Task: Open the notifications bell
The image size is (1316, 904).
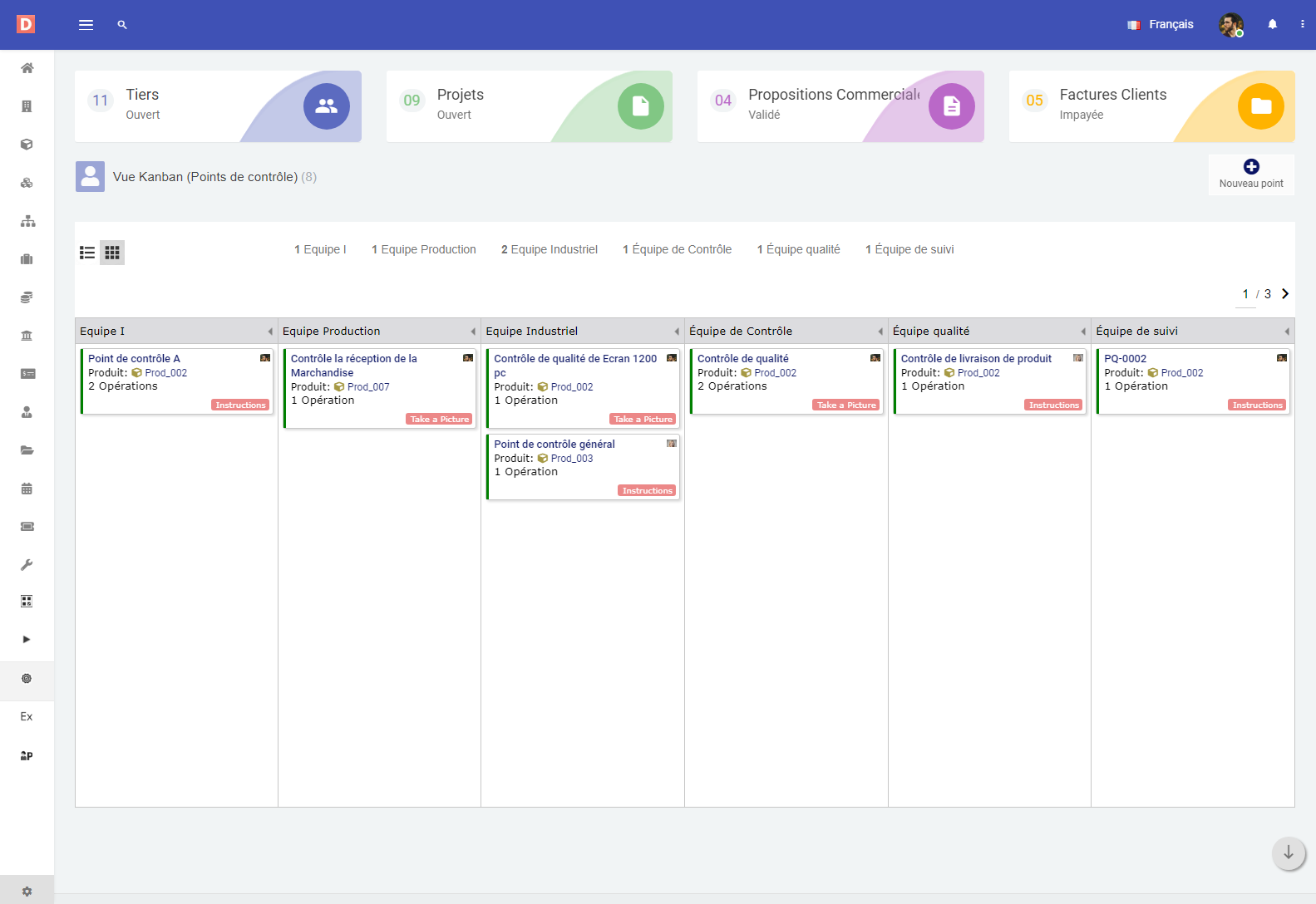Action: point(1272,25)
